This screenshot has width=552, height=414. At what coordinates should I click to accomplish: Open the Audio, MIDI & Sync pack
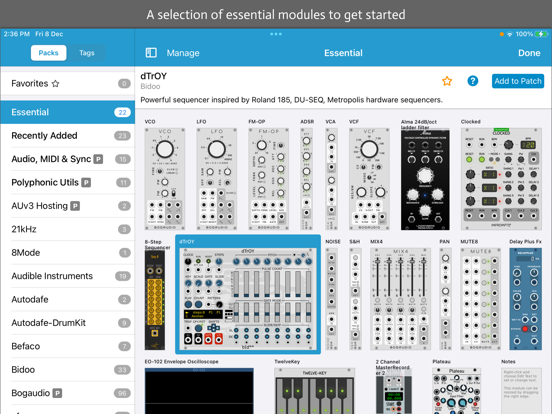[x=68, y=159]
